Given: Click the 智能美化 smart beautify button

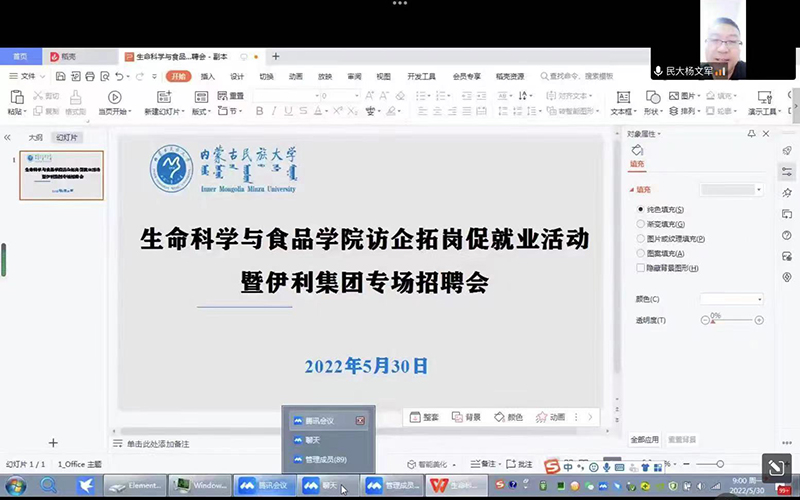Looking at the screenshot, I should tap(431, 464).
